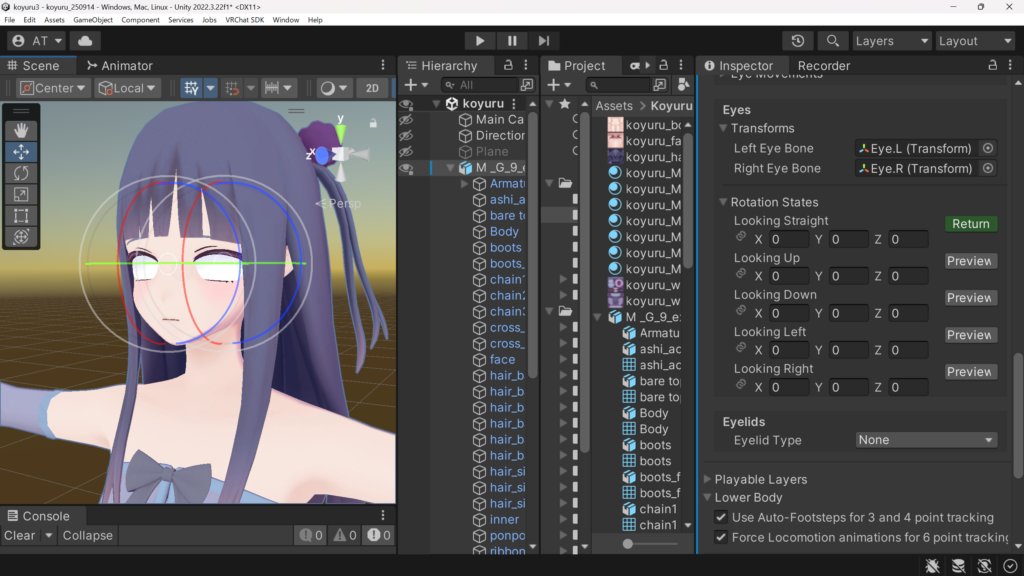Click the Pause button
This screenshot has height=576, width=1024.
[512, 41]
